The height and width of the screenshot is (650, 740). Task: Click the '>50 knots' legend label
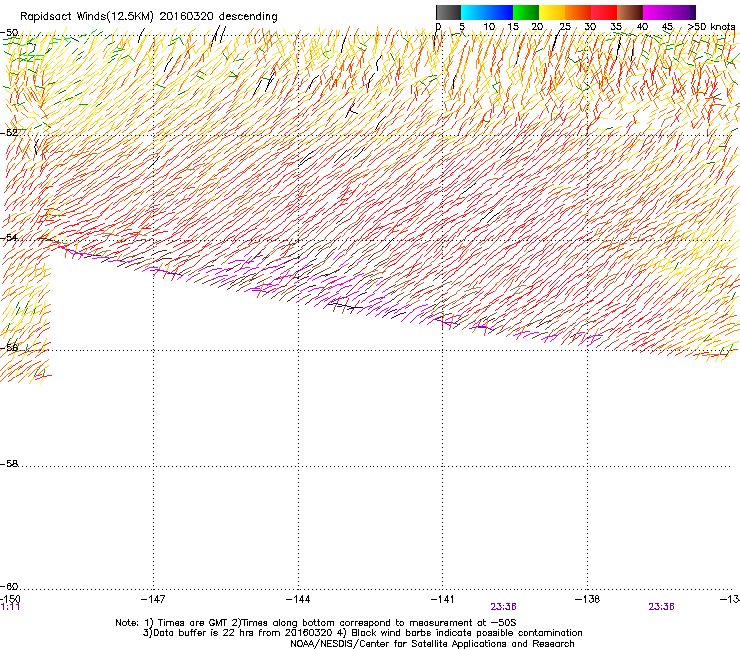coord(711,26)
